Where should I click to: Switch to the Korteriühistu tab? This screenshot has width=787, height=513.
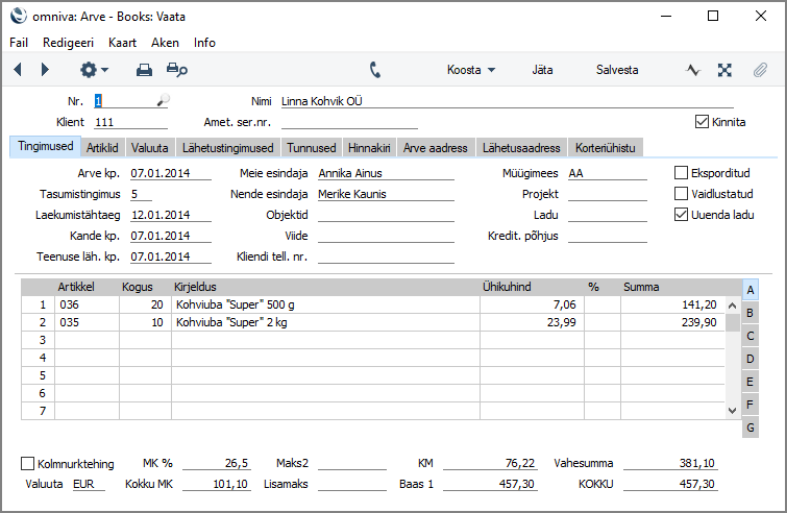click(x=605, y=148)
